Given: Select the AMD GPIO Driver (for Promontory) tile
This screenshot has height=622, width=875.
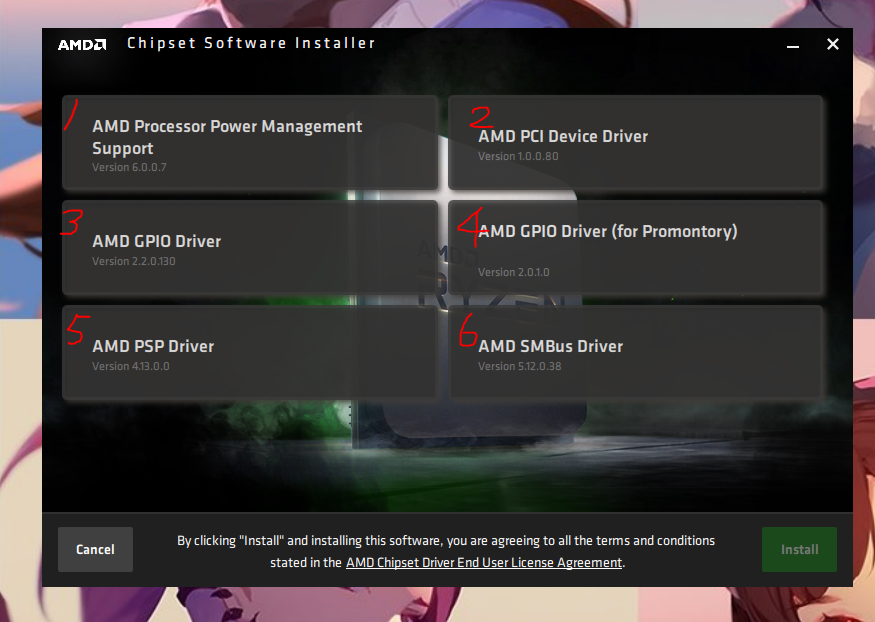Looking at the screenshot, I should tap(637, 247).
